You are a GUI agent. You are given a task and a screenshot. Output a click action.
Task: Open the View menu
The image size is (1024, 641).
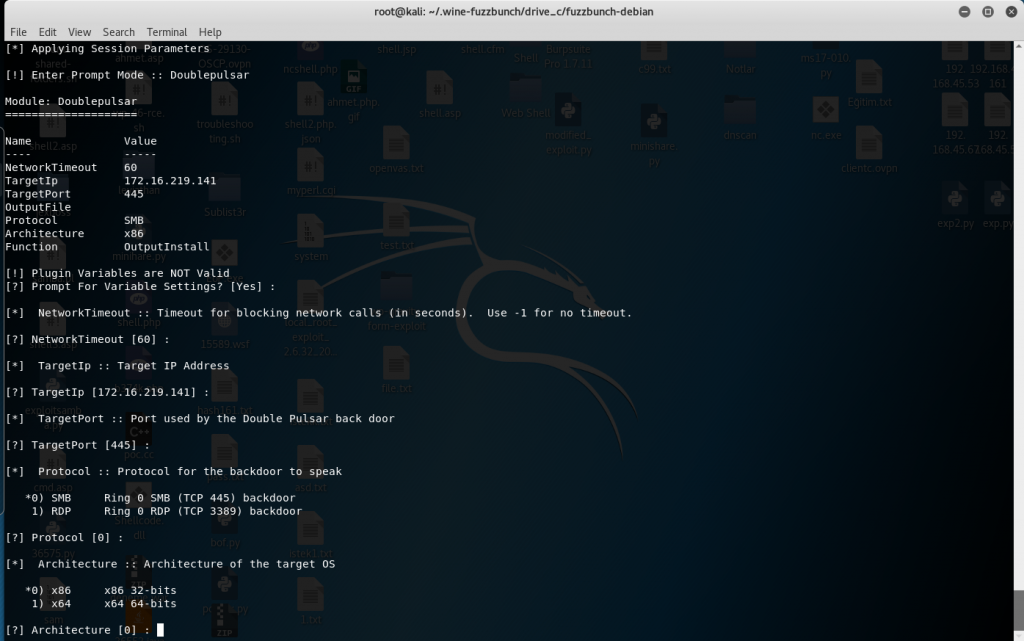point(79,32)
